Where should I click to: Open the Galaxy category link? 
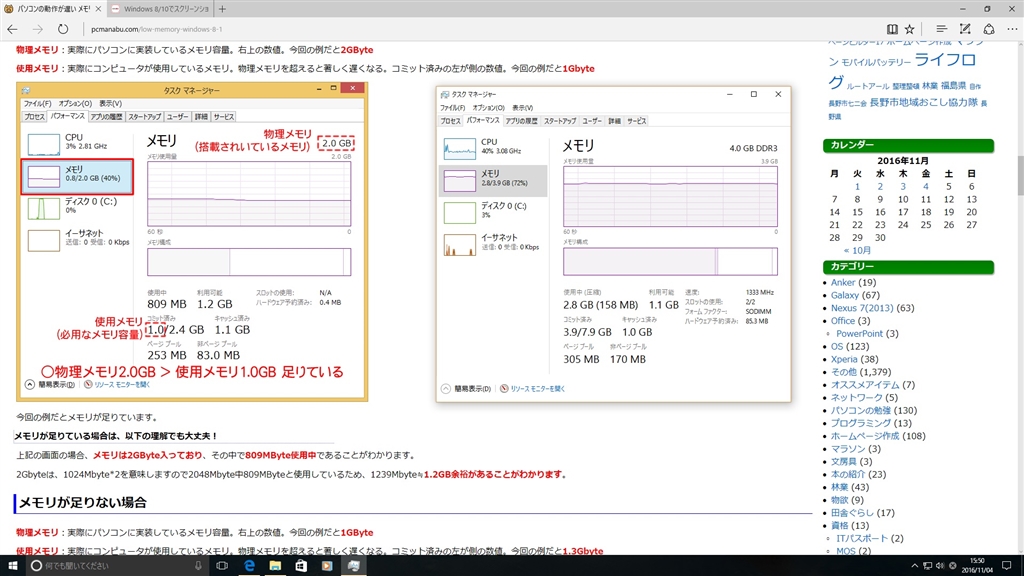pyautogui.click(x=844, y=295)
